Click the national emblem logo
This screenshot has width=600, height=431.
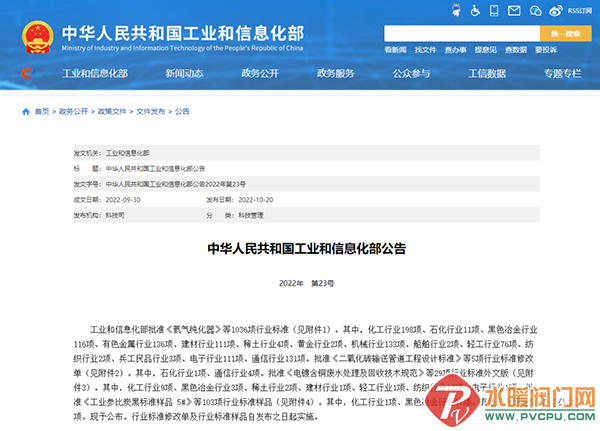point(38,37)
